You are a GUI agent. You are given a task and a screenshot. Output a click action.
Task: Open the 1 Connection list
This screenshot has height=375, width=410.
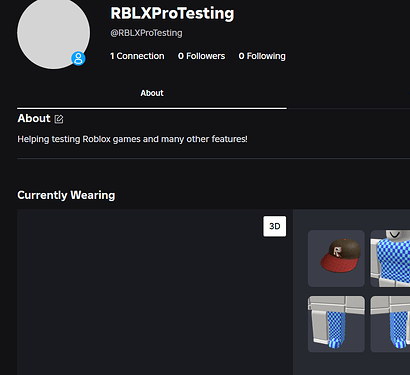pyautogui.click(x=137, y=56)
